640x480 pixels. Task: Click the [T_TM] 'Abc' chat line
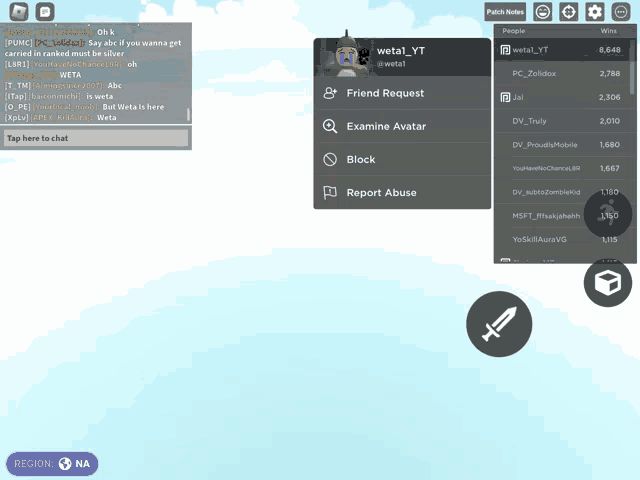(x=63, y=85)
